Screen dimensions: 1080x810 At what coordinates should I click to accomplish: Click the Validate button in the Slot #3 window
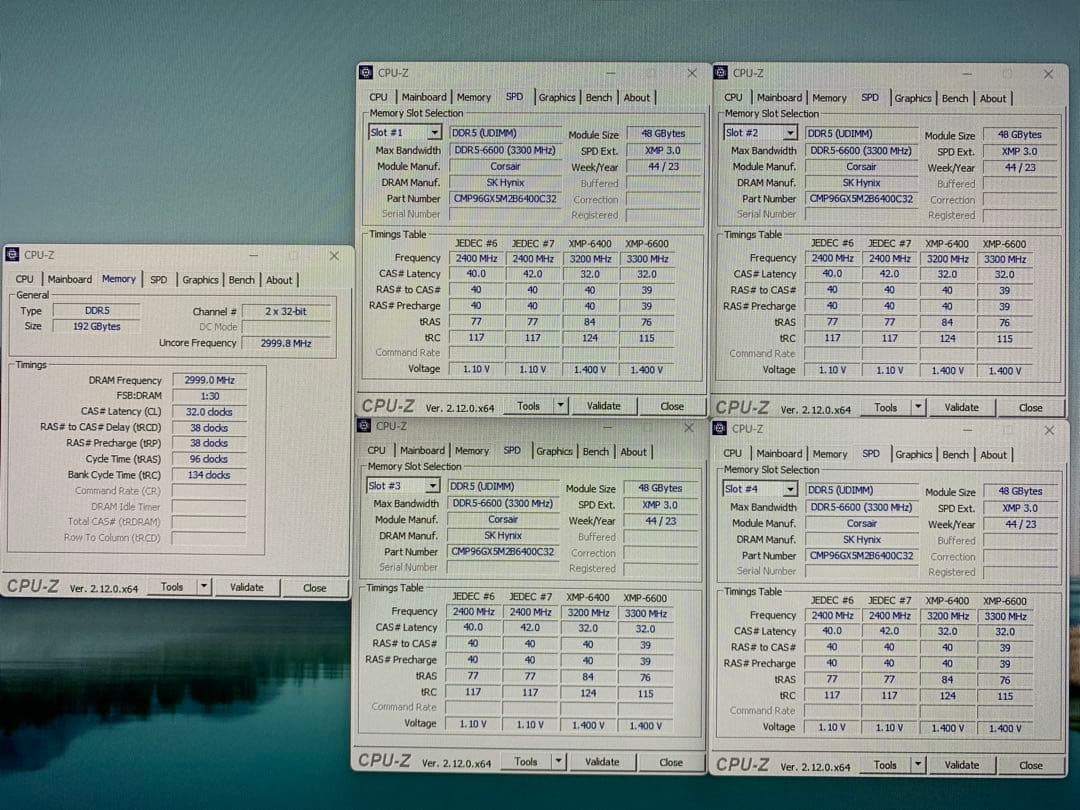point(603,761)
